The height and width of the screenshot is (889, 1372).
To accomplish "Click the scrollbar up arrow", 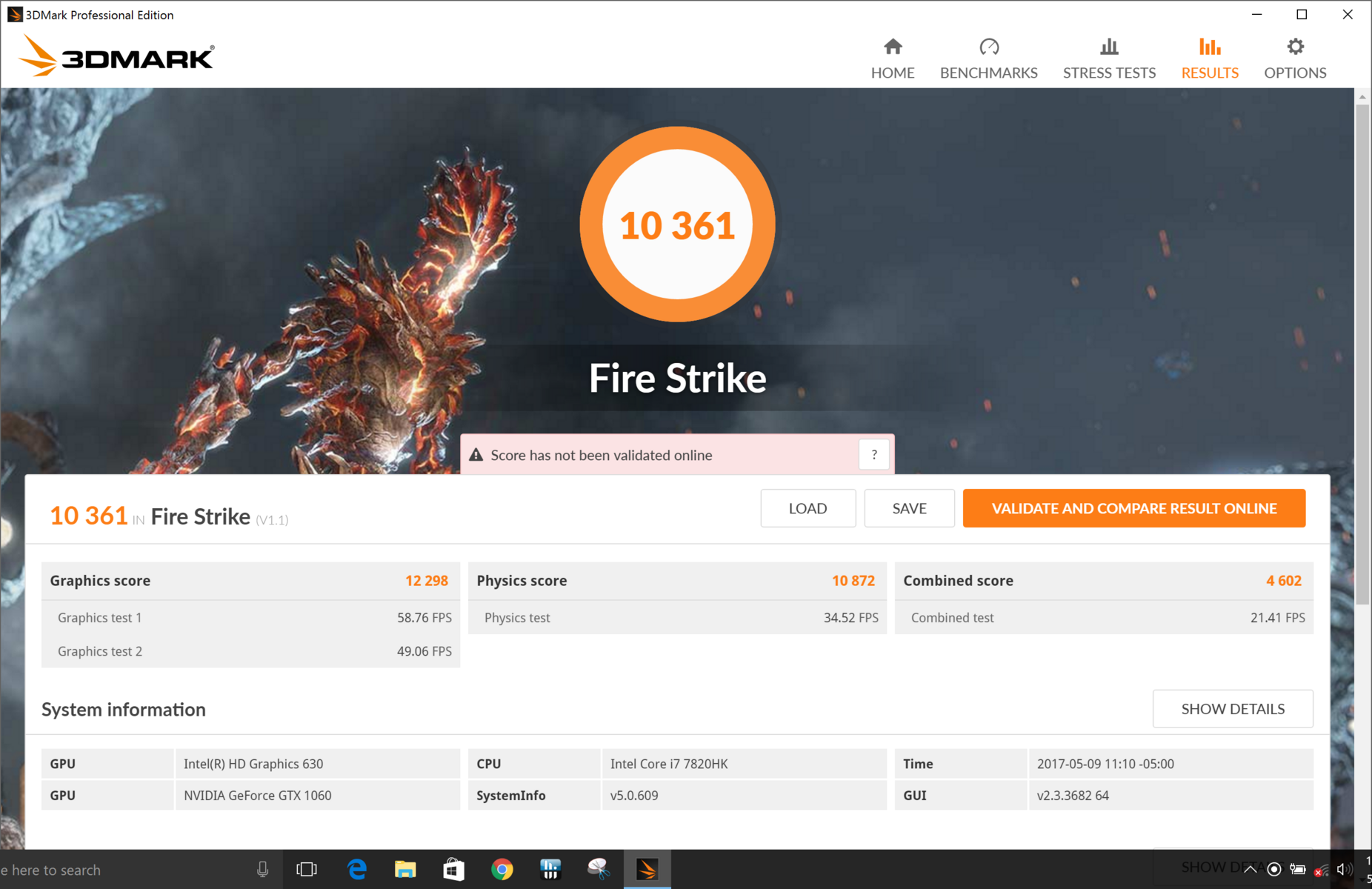I will click(1362, 96).
